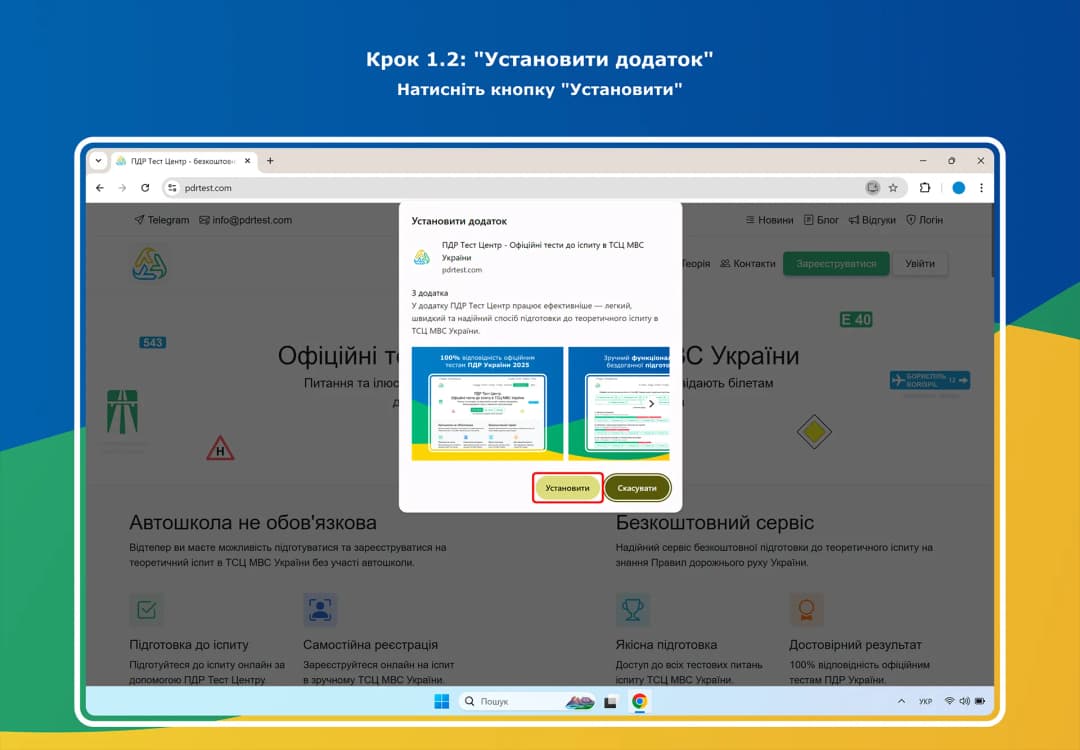Open a new tab with the plus button
This screenshot has height=750, width=1080.
click(270, 160)
